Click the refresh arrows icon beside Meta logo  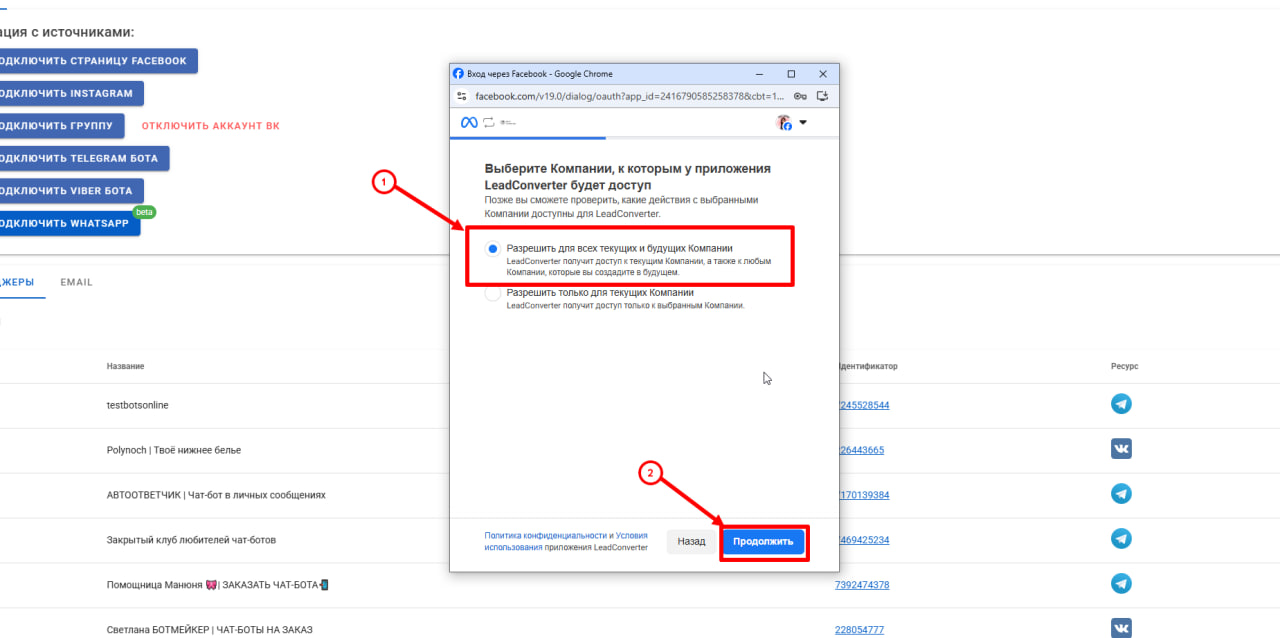click(489, 122)
